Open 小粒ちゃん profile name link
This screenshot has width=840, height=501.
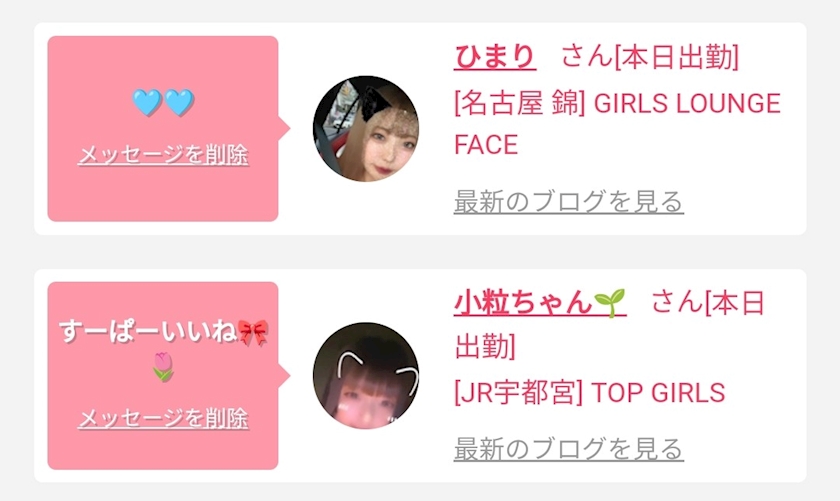tap(540, 303)
